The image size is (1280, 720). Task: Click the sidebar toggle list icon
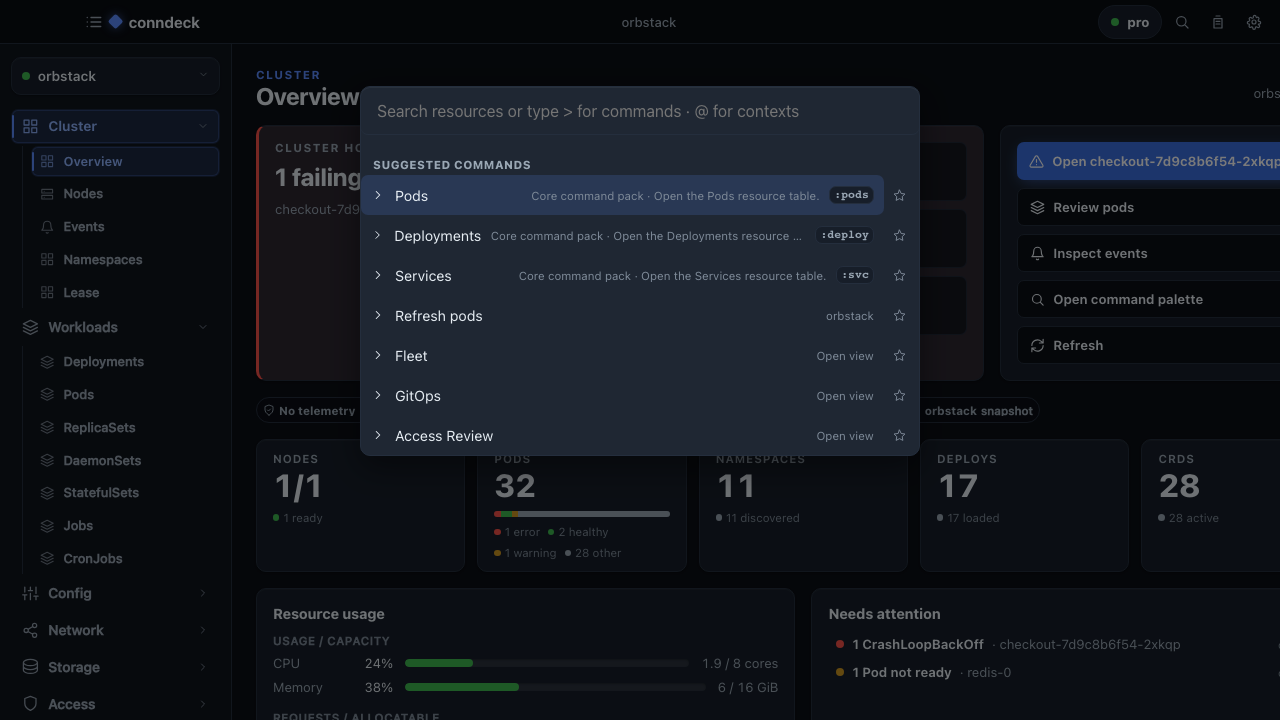point(94,22)
